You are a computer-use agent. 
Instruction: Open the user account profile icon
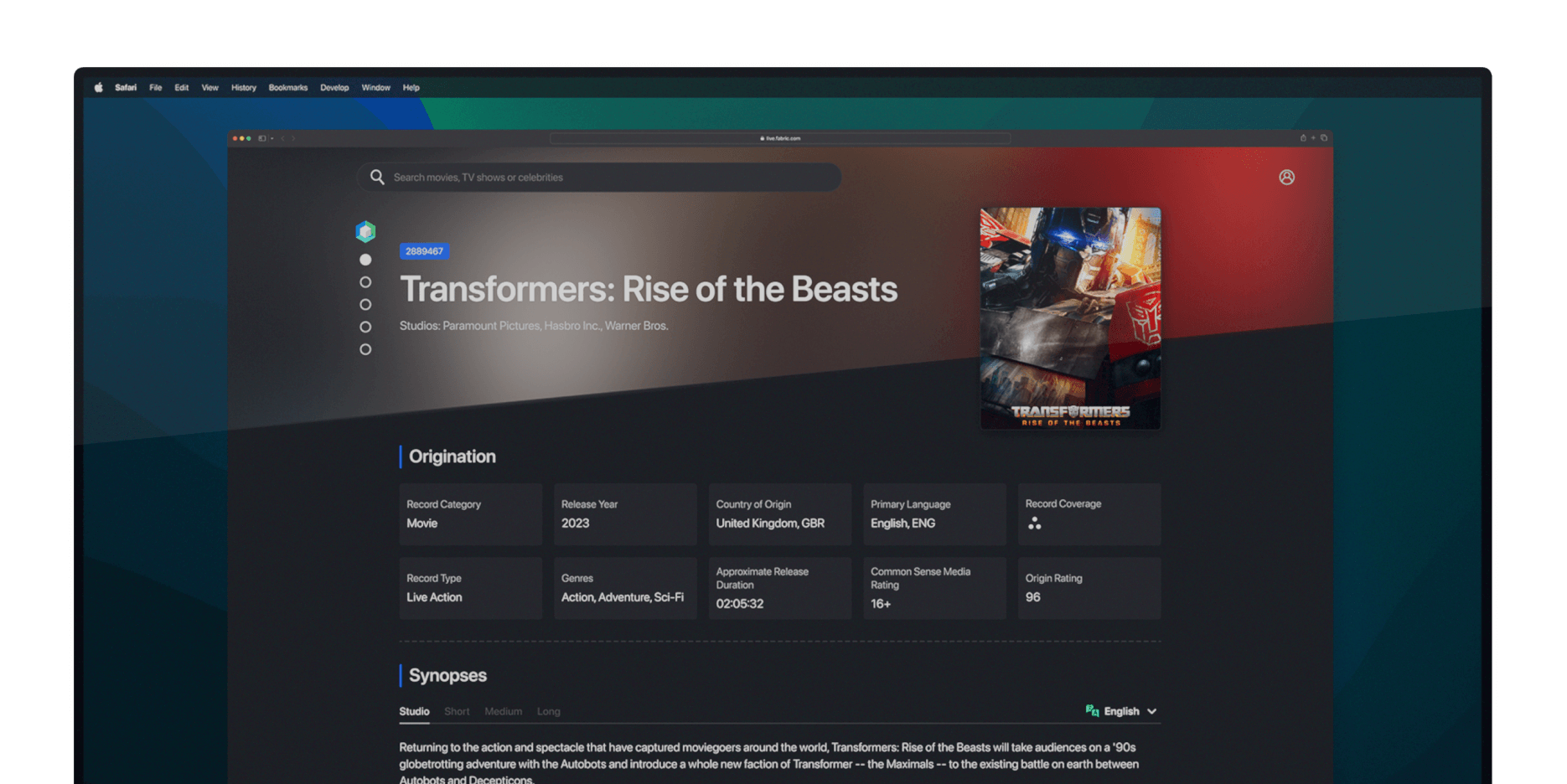point(1287,178)
